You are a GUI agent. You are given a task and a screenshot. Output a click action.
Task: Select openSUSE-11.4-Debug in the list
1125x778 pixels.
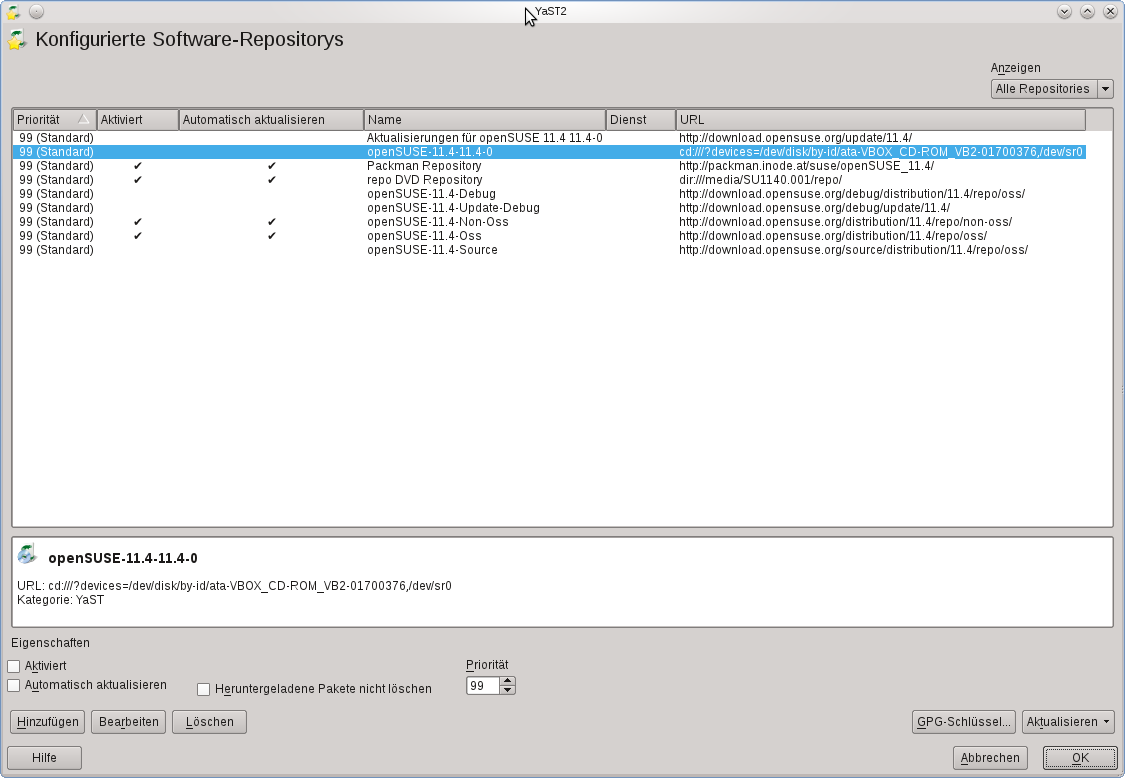(x=431, y=194)
